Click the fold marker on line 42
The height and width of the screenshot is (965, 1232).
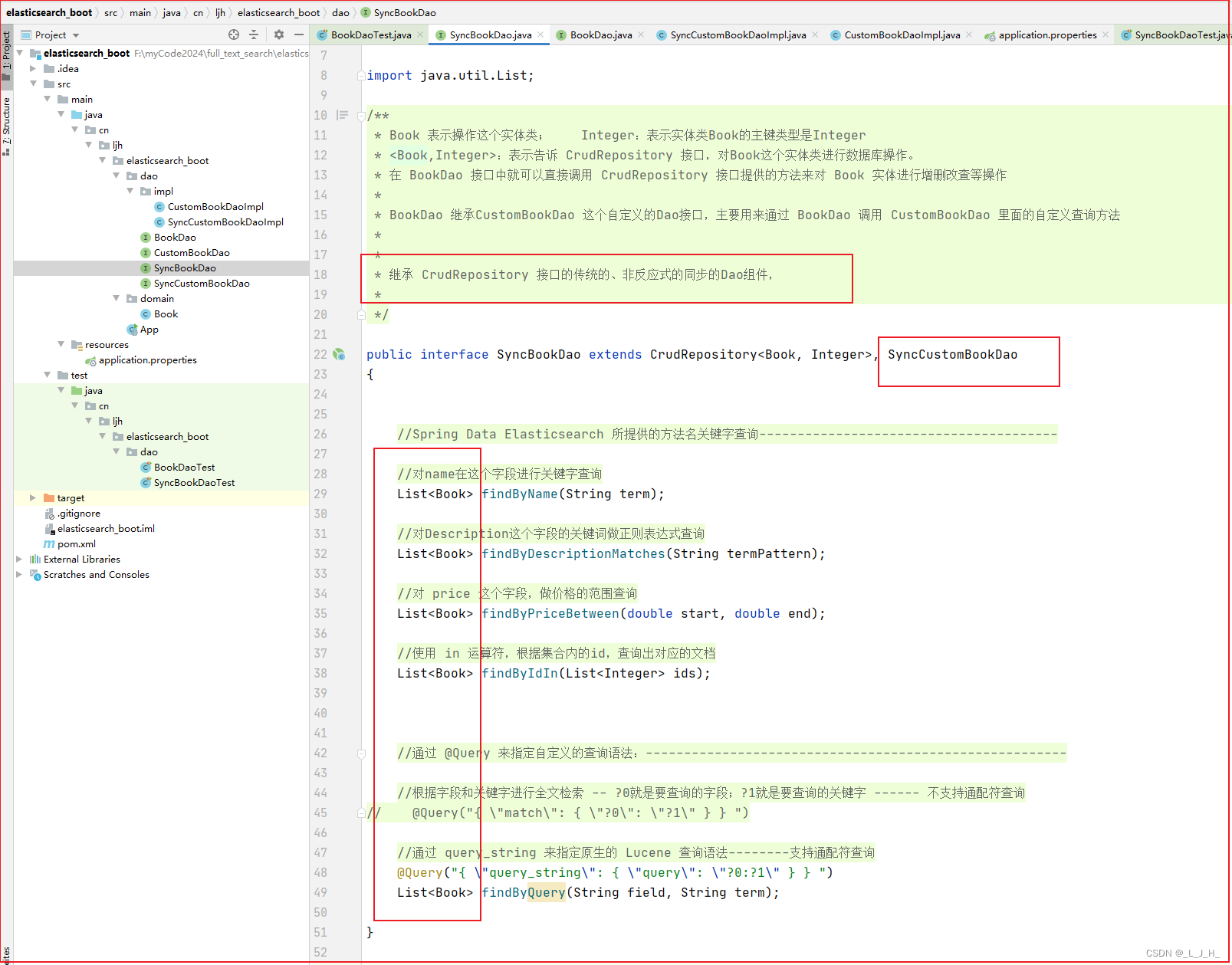click(x=361, y=753)
